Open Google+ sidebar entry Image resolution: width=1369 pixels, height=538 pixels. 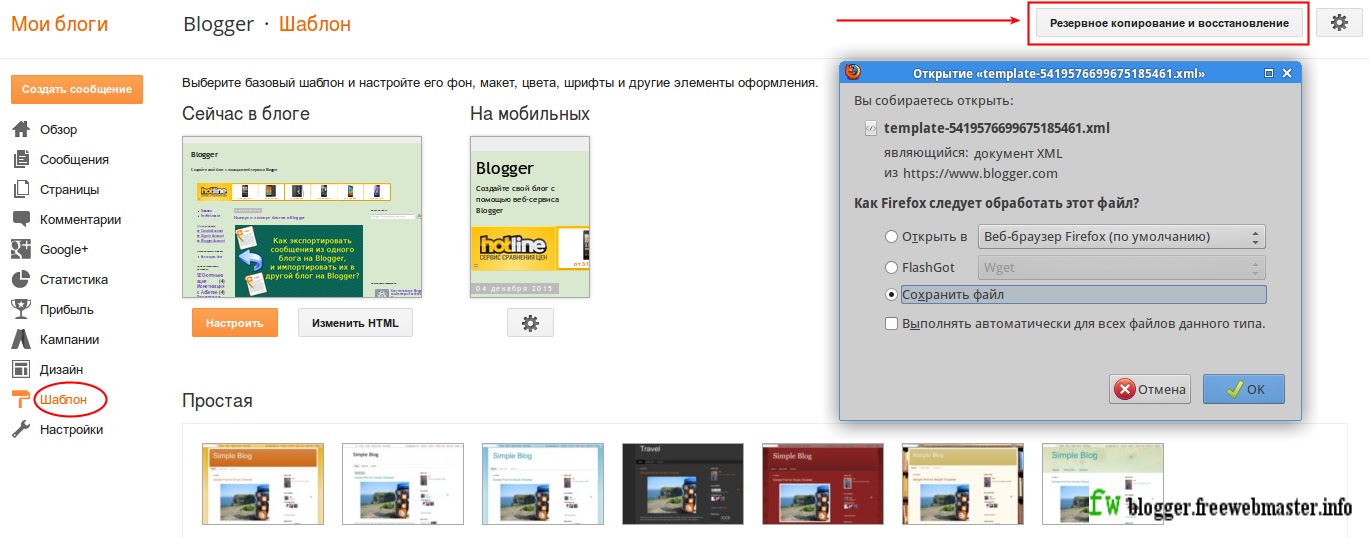click(x=64, y=249)
